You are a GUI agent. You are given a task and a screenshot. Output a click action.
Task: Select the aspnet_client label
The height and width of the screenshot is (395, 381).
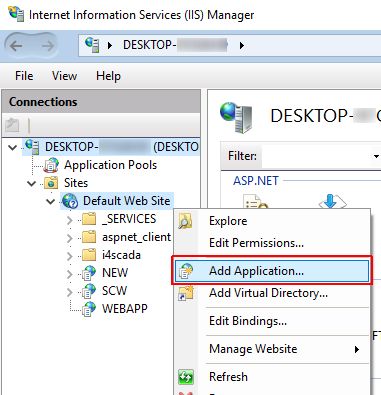point(136,237)
